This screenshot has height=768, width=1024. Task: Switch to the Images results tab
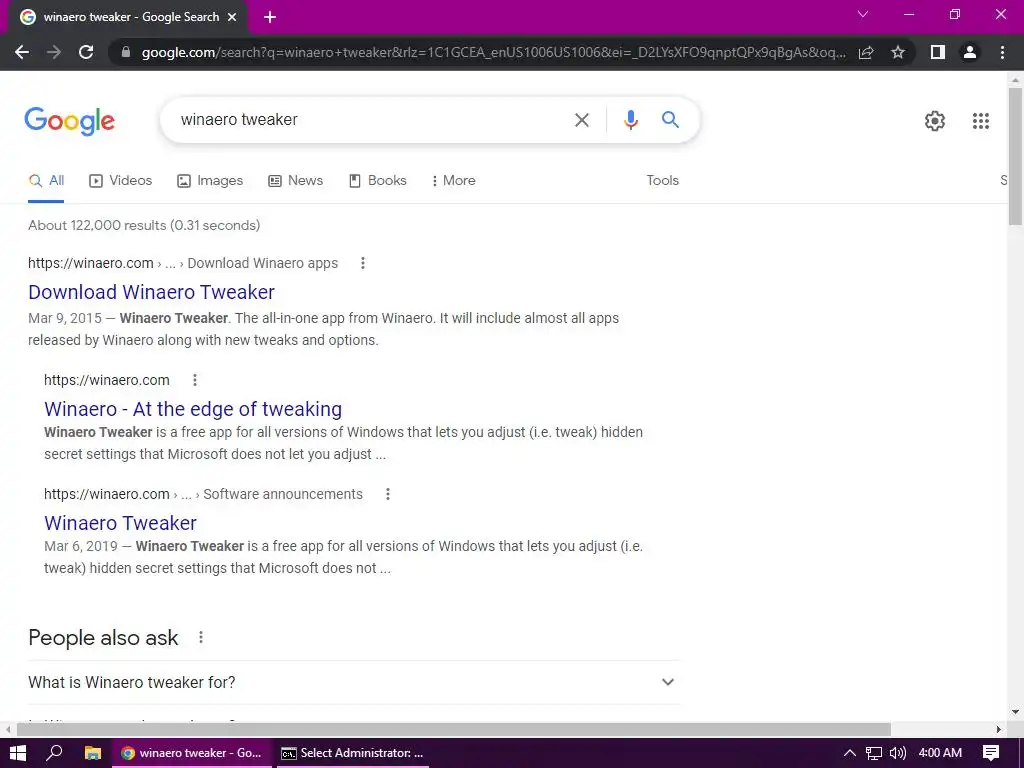coord(210,181)
